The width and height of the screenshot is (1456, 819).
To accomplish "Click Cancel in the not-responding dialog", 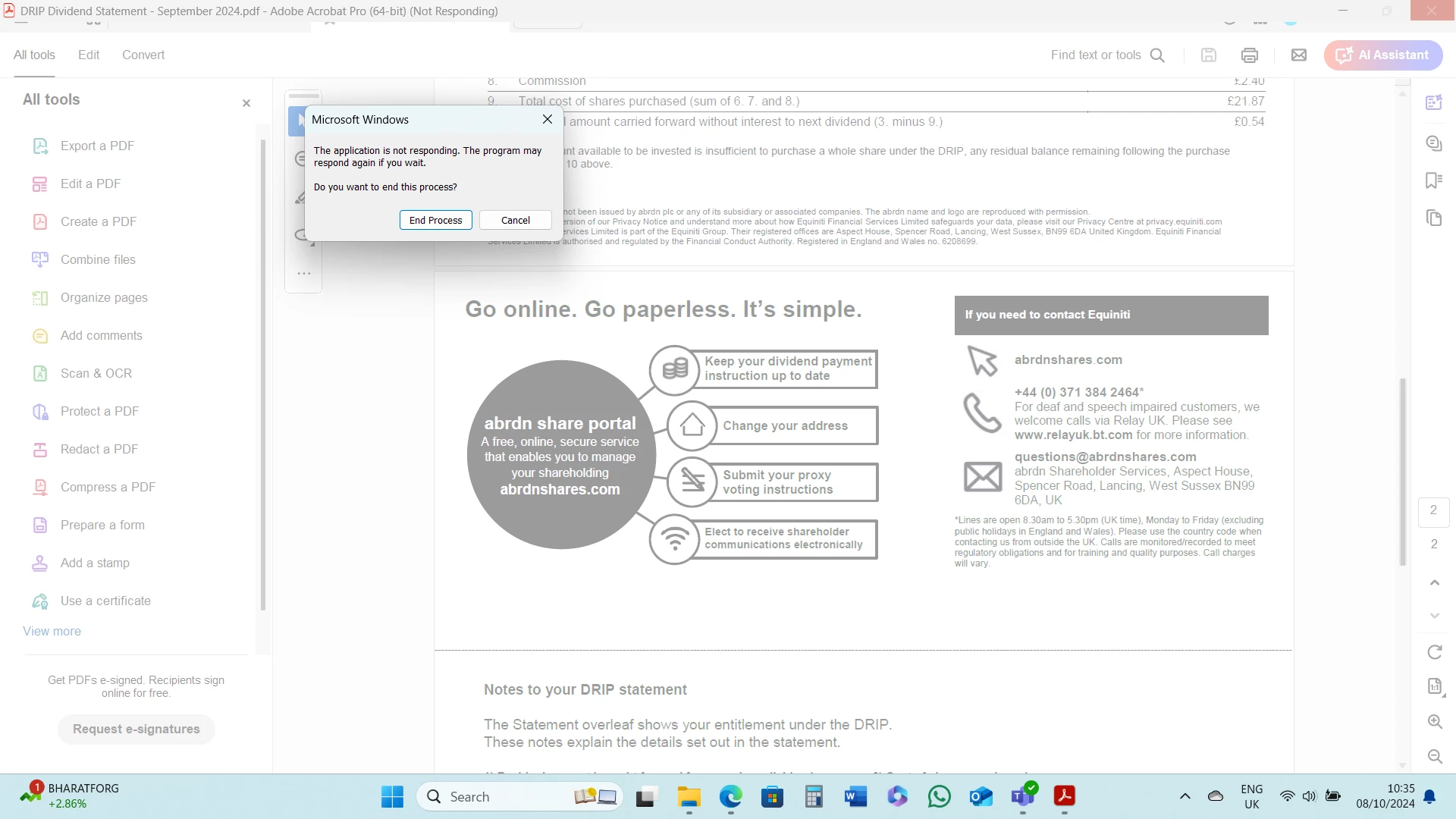I will click(x=515, y=220).
